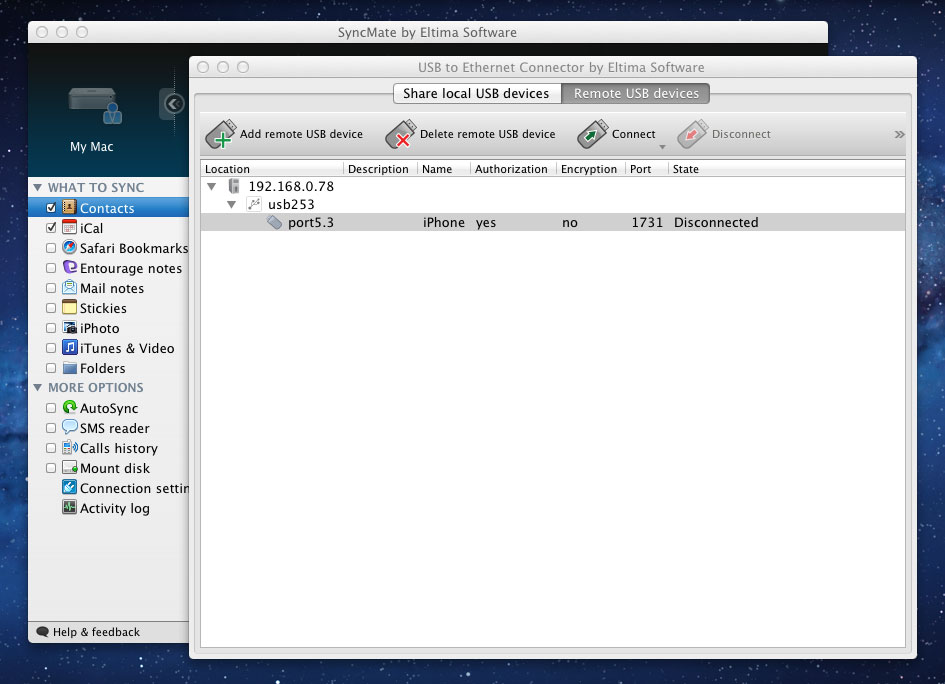Image resolution: width=945 pixels, height=684 pixels.
Task: Click the USB hub icon beside usb253
Action: point(254,204)
